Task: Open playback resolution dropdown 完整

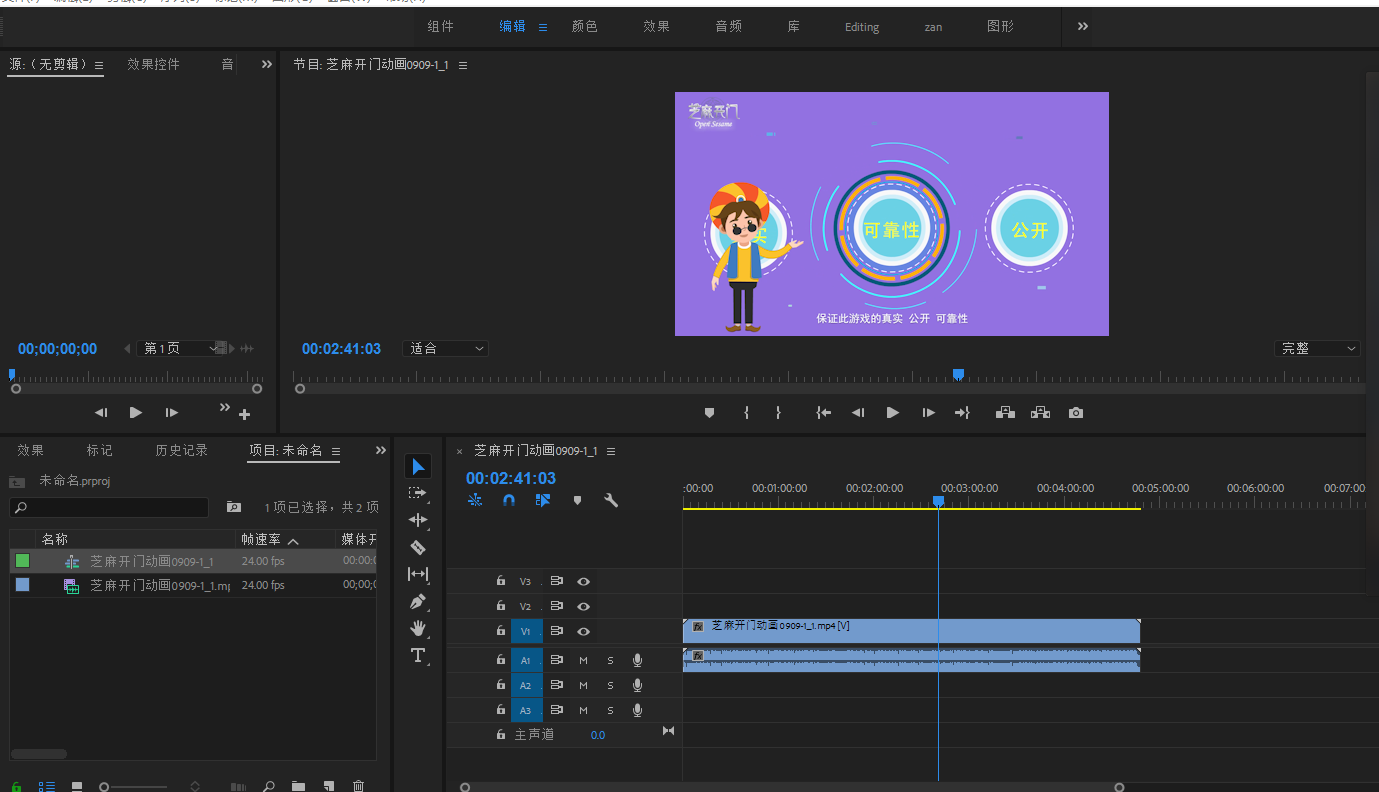Action: tap(1318, 348)
